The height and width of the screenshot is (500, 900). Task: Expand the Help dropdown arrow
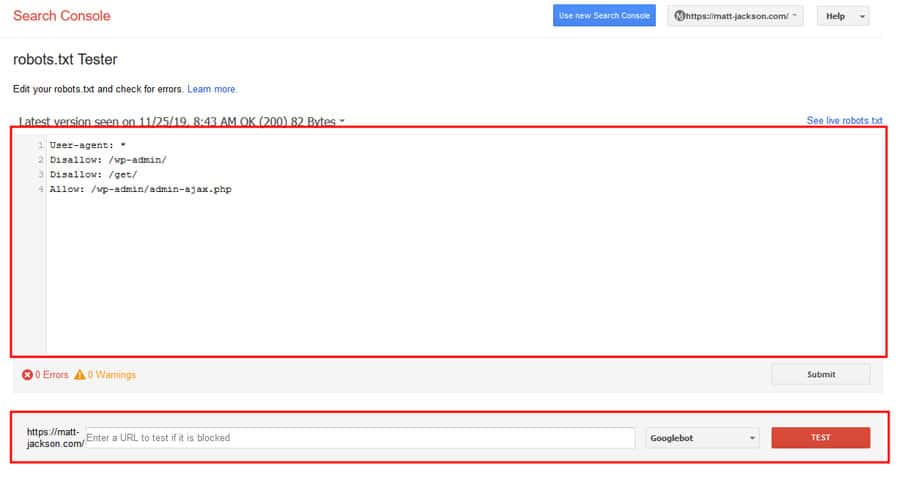tap(862, 17)
